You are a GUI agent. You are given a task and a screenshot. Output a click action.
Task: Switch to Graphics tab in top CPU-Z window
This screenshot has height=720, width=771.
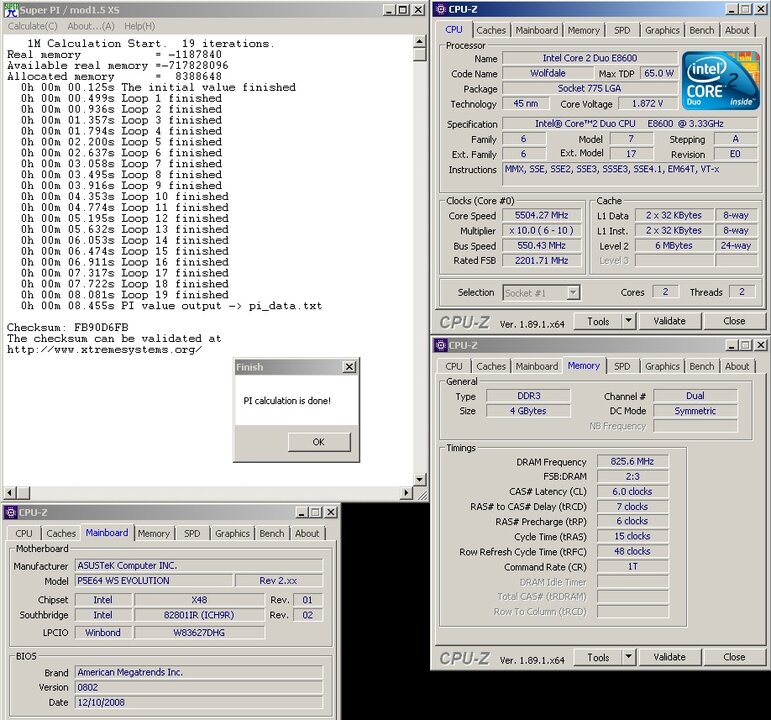point(662,30)
